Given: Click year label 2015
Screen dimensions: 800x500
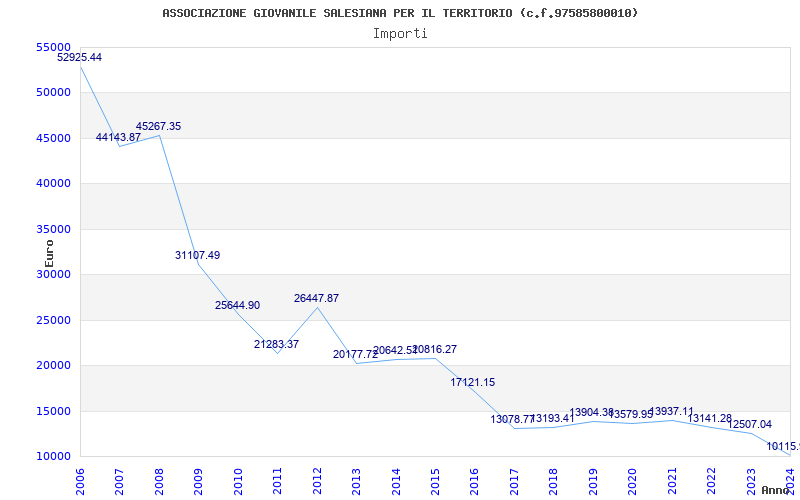Looking at the screenshot, I should pyautogui.click(x=435, y=481).
